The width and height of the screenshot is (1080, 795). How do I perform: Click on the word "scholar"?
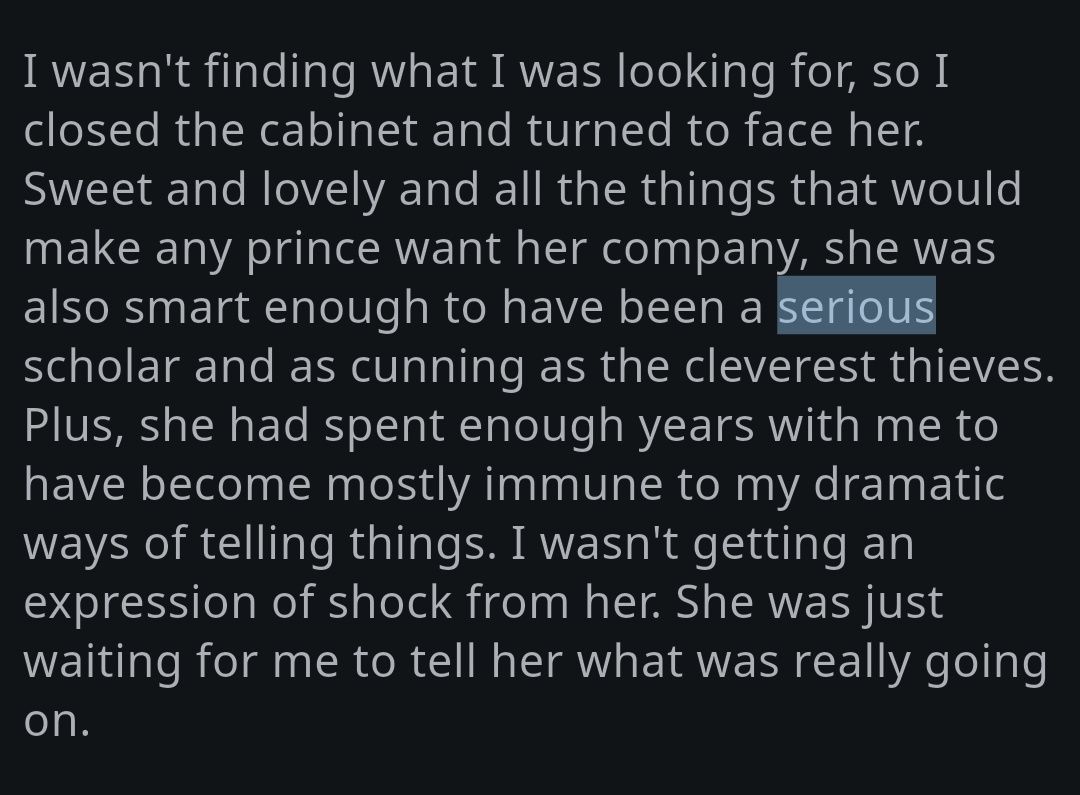point(101,367)
